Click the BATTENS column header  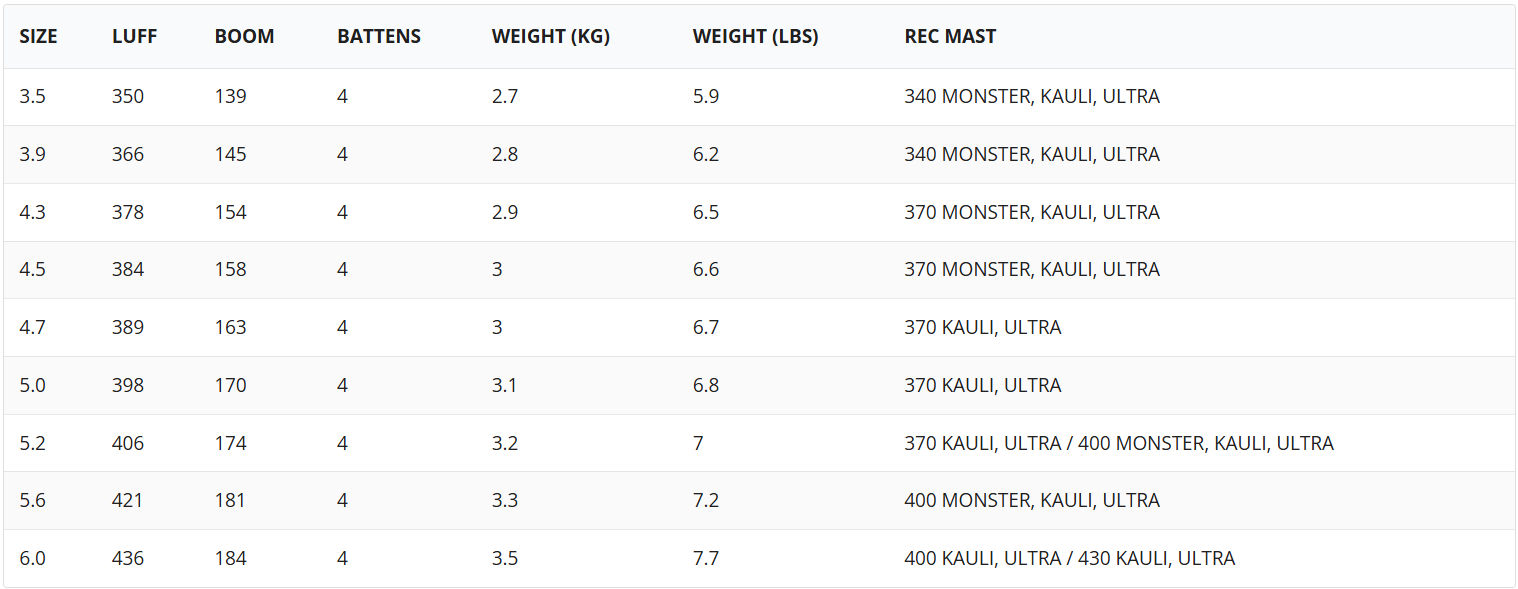pyautogui.click(x=379, y=37)
